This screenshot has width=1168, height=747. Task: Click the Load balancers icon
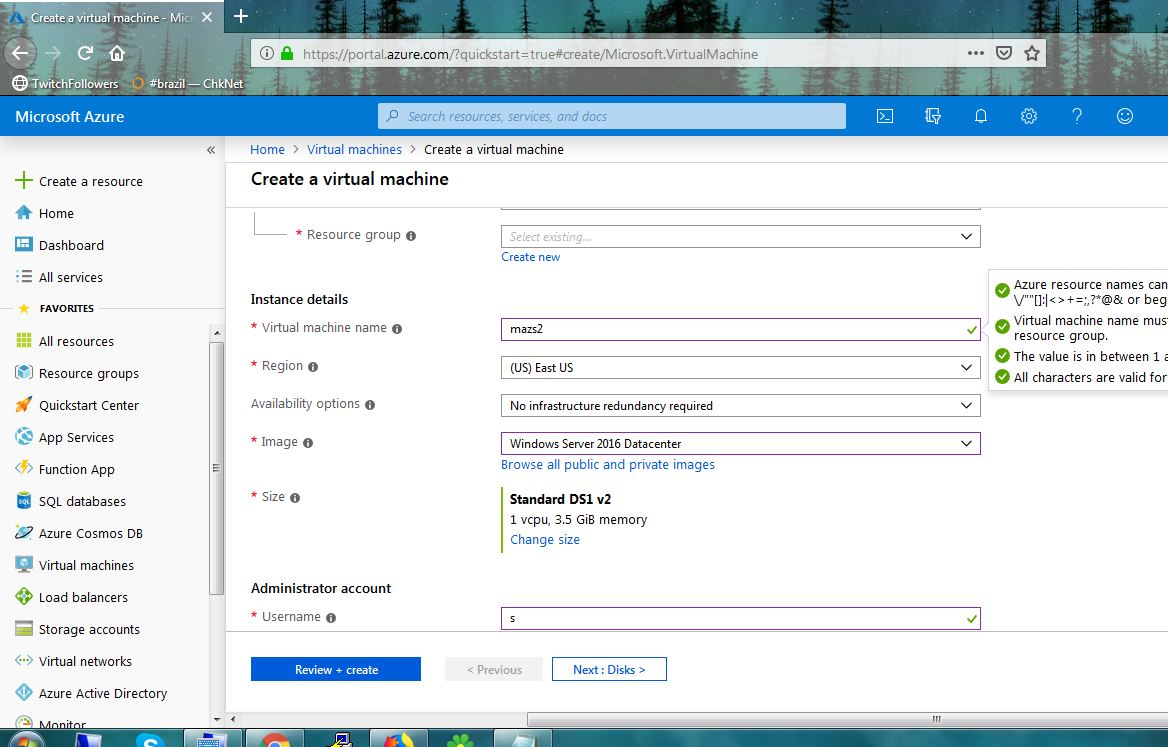coord(24,597)
